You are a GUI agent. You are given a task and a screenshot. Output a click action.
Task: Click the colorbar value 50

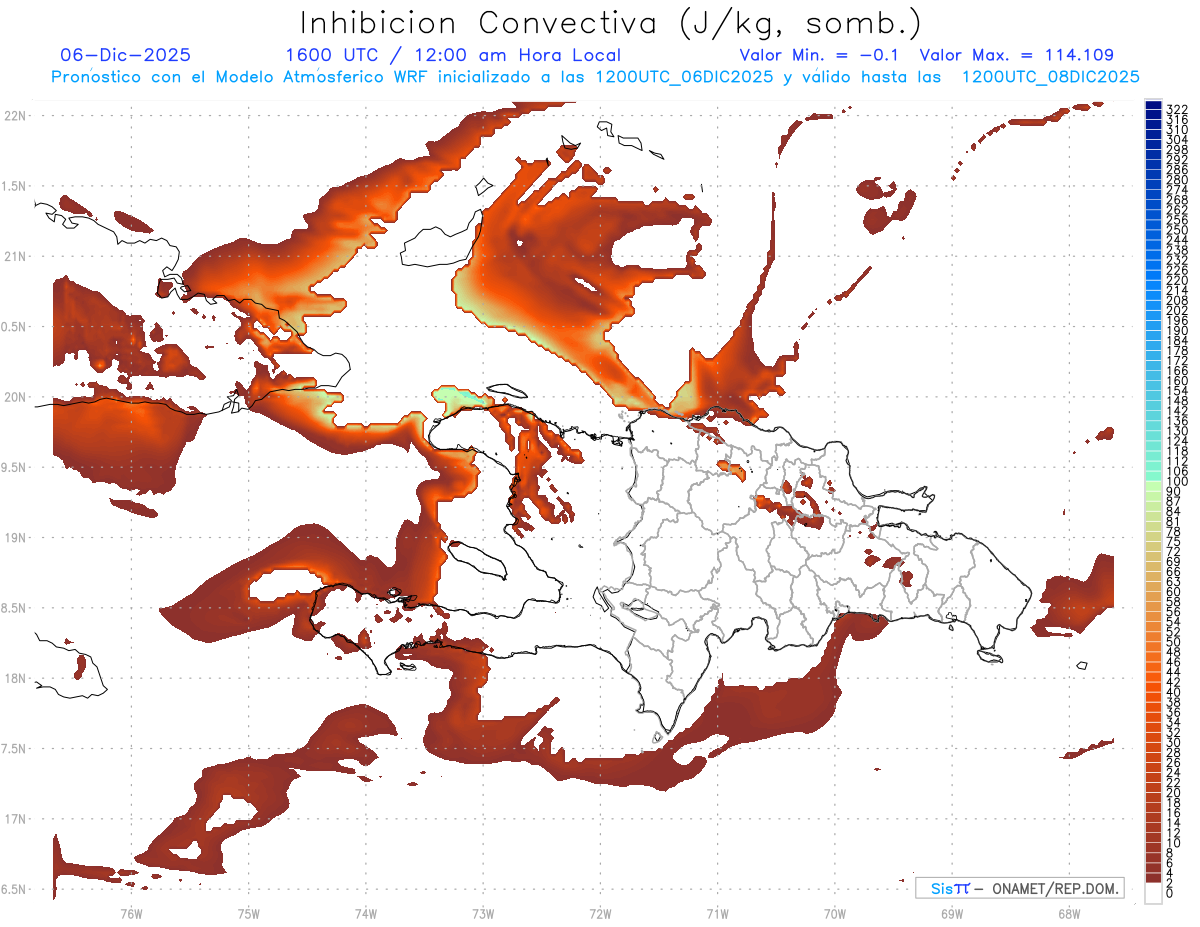tap(1173, 641)
